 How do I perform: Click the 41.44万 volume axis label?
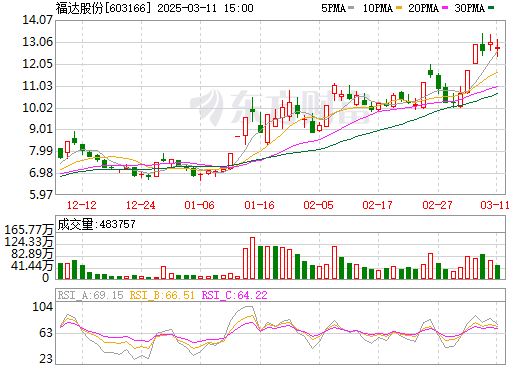[32, 266]
